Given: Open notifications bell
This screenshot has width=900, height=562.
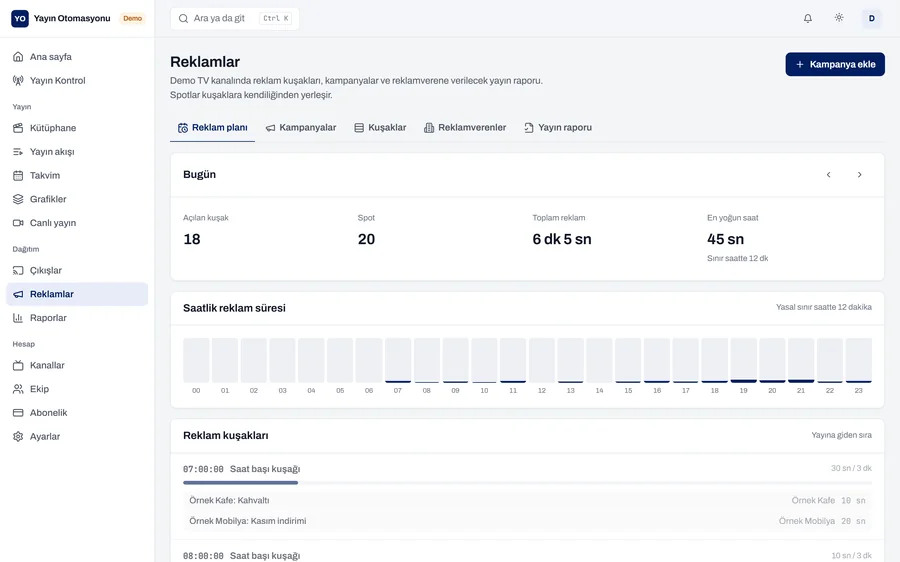Looking at the screenshot, I should 808,18.
